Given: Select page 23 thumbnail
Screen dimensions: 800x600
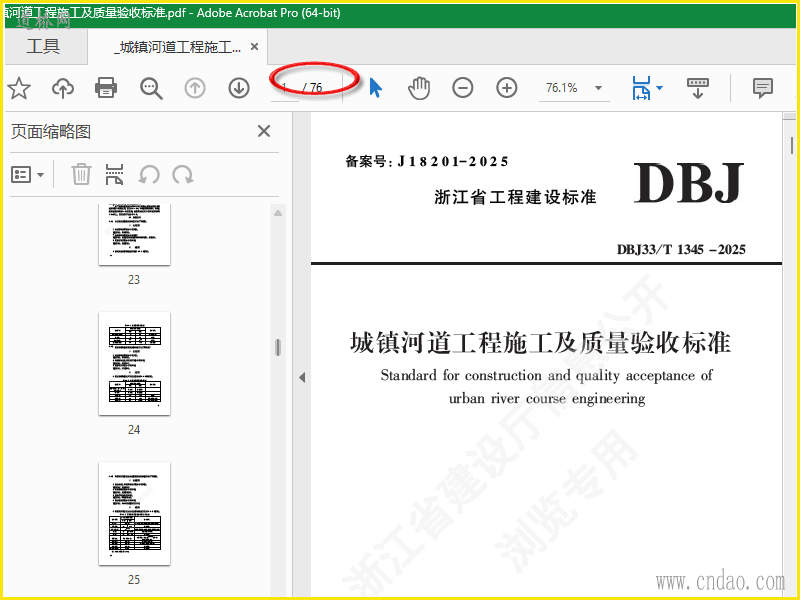Looking at the screenshot, I should click(134, 234).
